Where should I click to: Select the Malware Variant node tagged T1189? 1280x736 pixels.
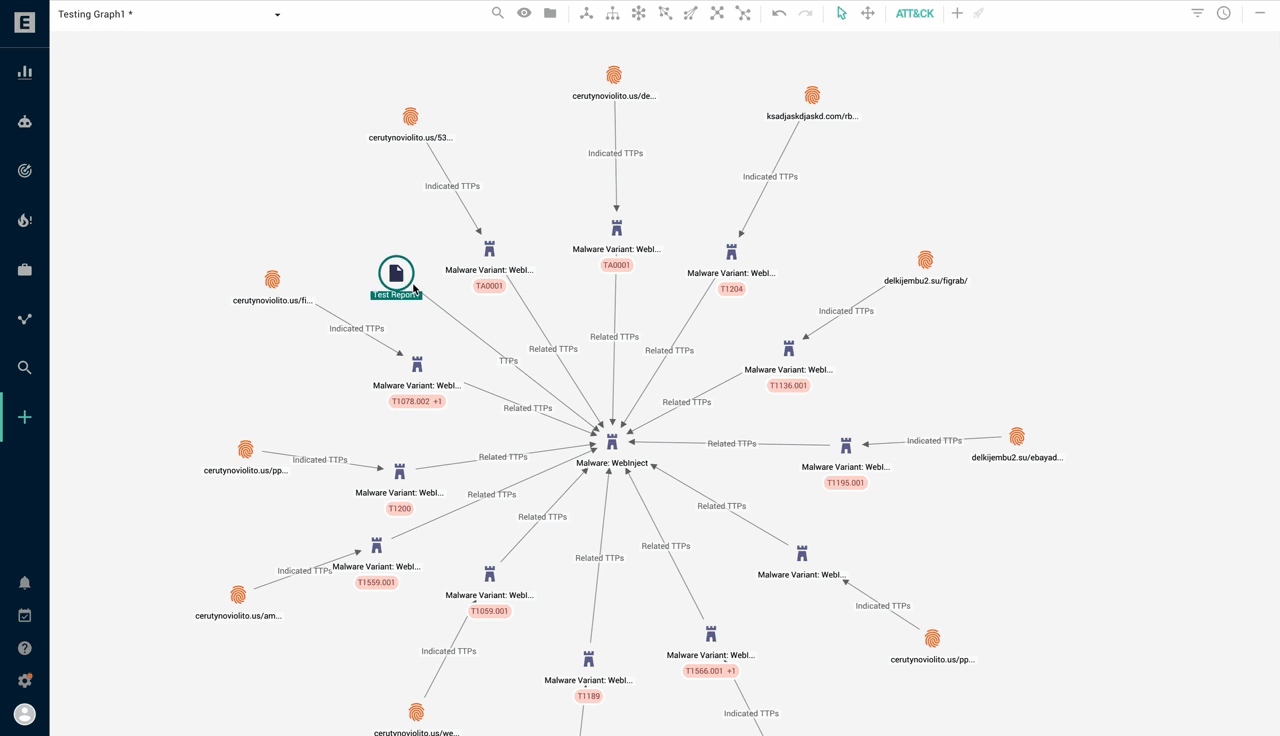coord(588,659)
